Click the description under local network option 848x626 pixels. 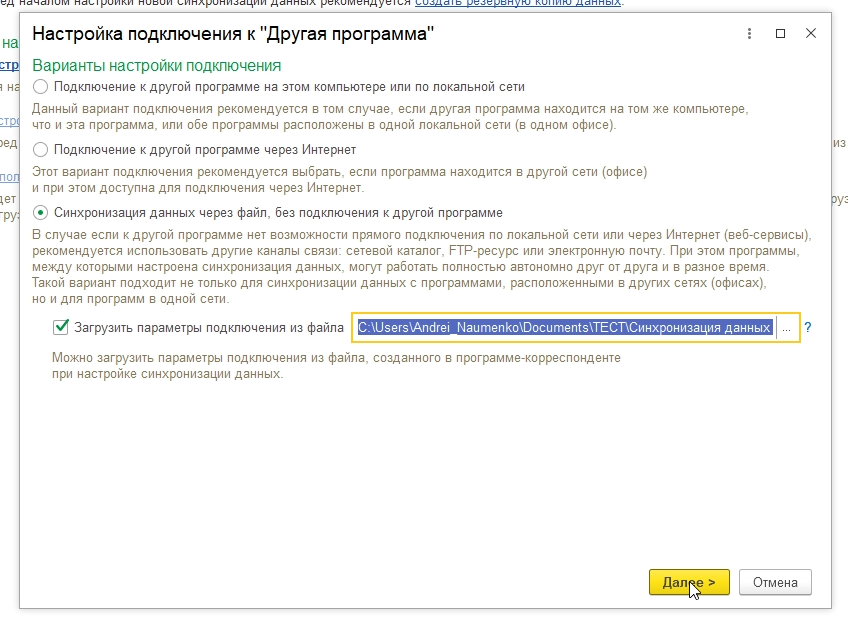390,116
